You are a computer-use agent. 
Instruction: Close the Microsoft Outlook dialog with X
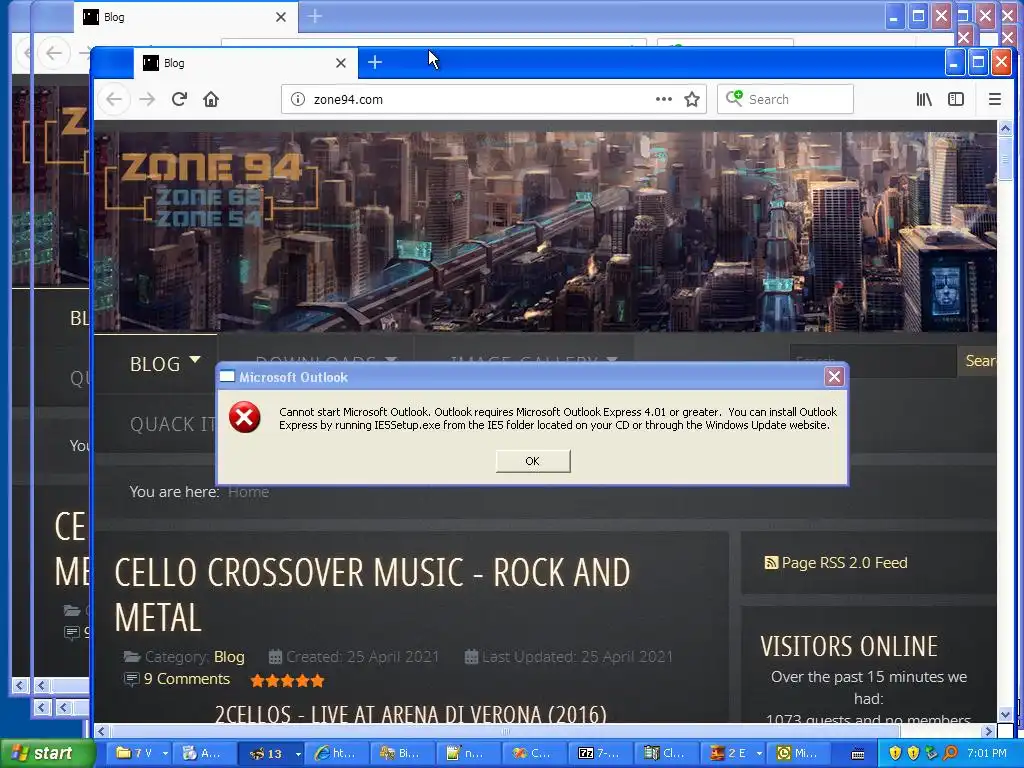click(x=834, y=377)
